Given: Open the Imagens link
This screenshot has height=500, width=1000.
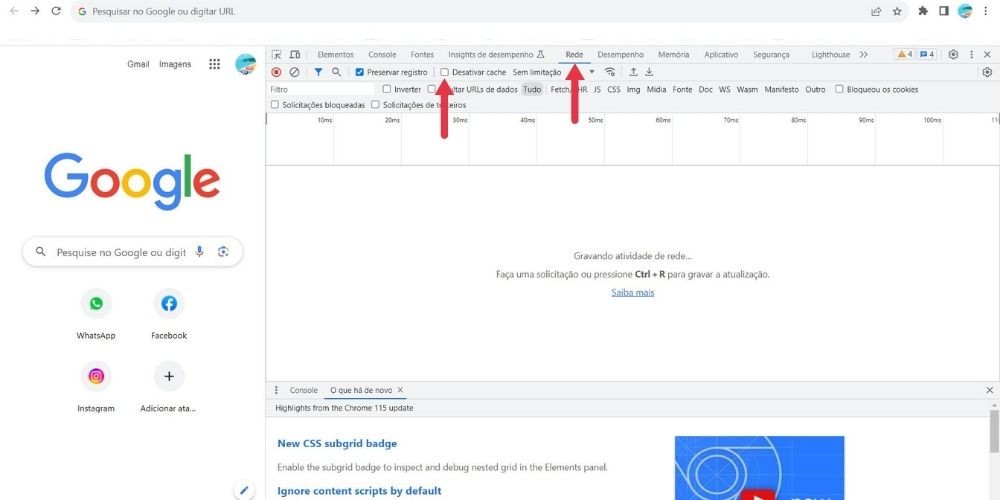Looking at the screenshot, I should (x=175, y=64).
